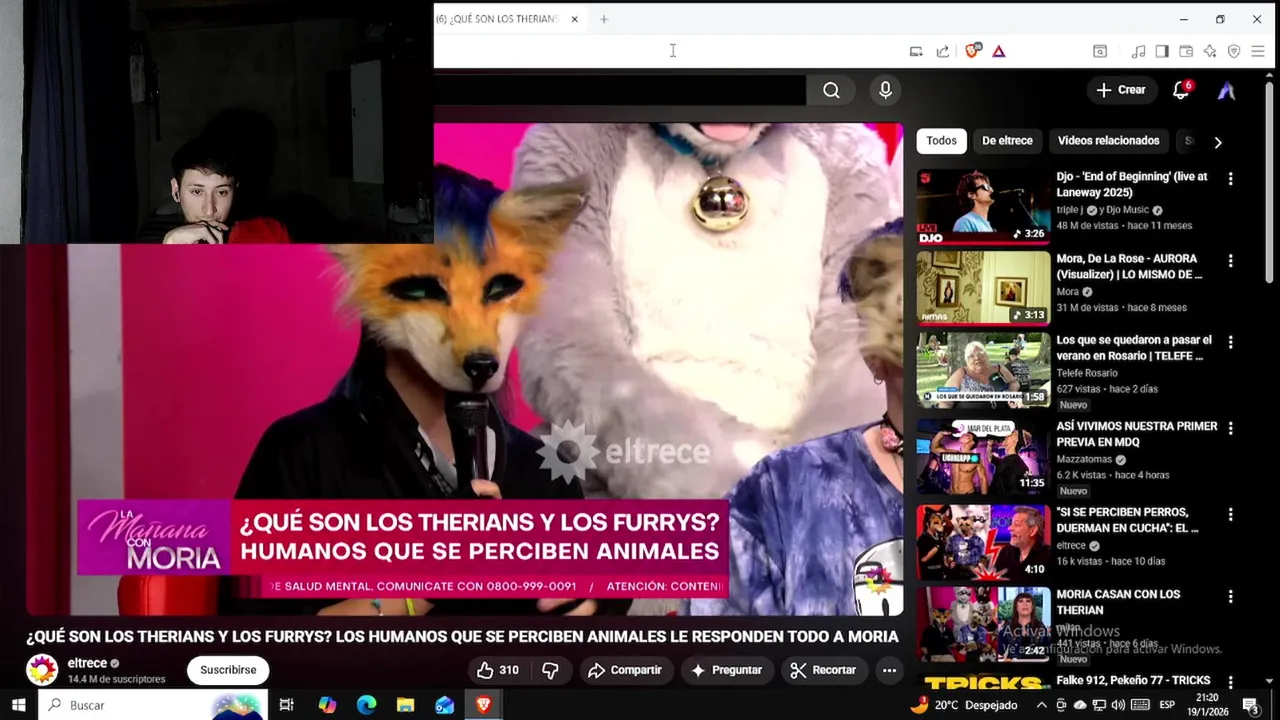Open ASÍ VIVIMOS NUESTRA PRIMER PREVIA title
The height and width of the screenshot is (720, 1280).
1137,434
